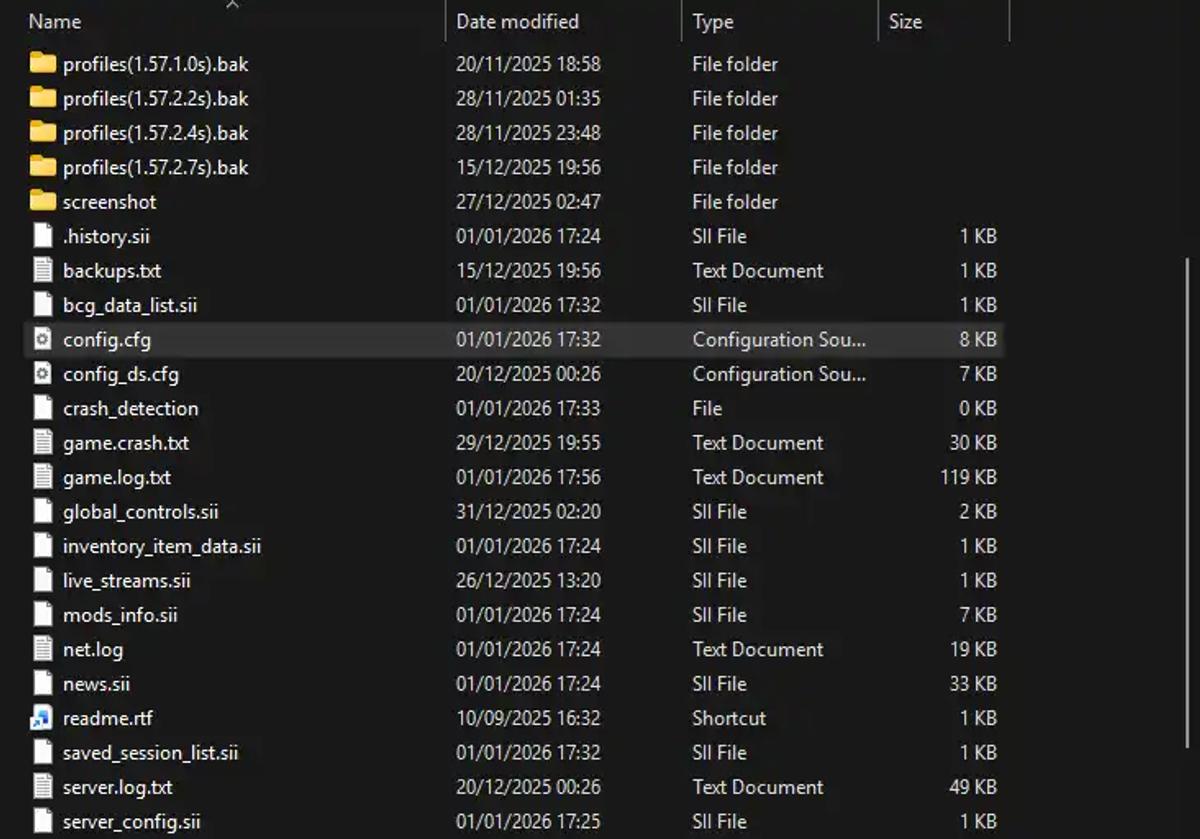Click the config.cfg gear file icon
The height and width of the screenshot is (839, 1200).
pyautogui.click(x=42, y=339)
